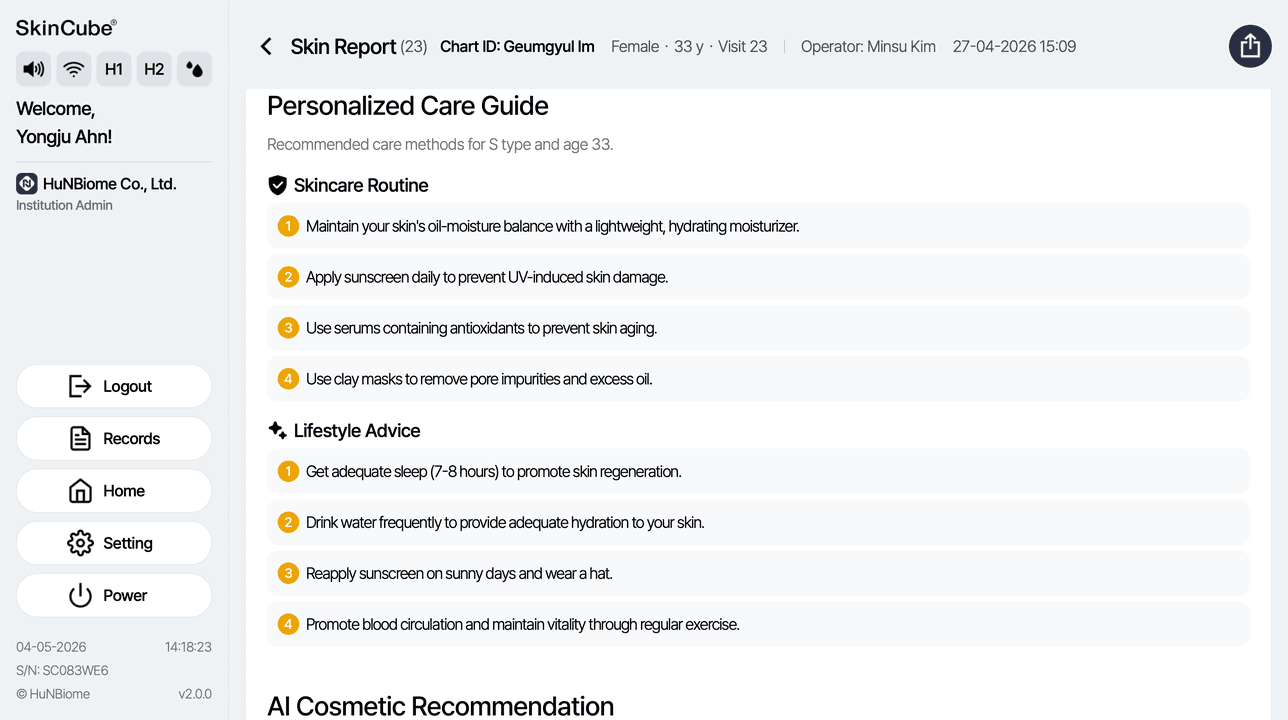Select the clay masks tip
This screenshot has height=720, width=1288.
click(x=758, y=379)
